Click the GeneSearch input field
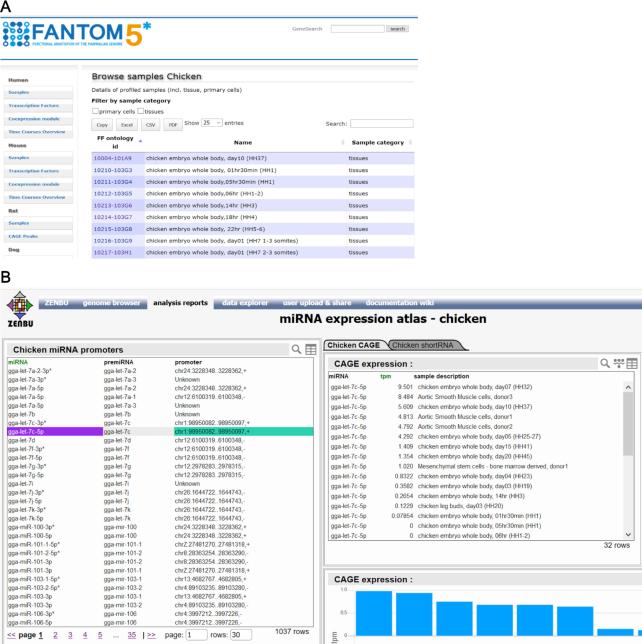 tap(357, 29)
